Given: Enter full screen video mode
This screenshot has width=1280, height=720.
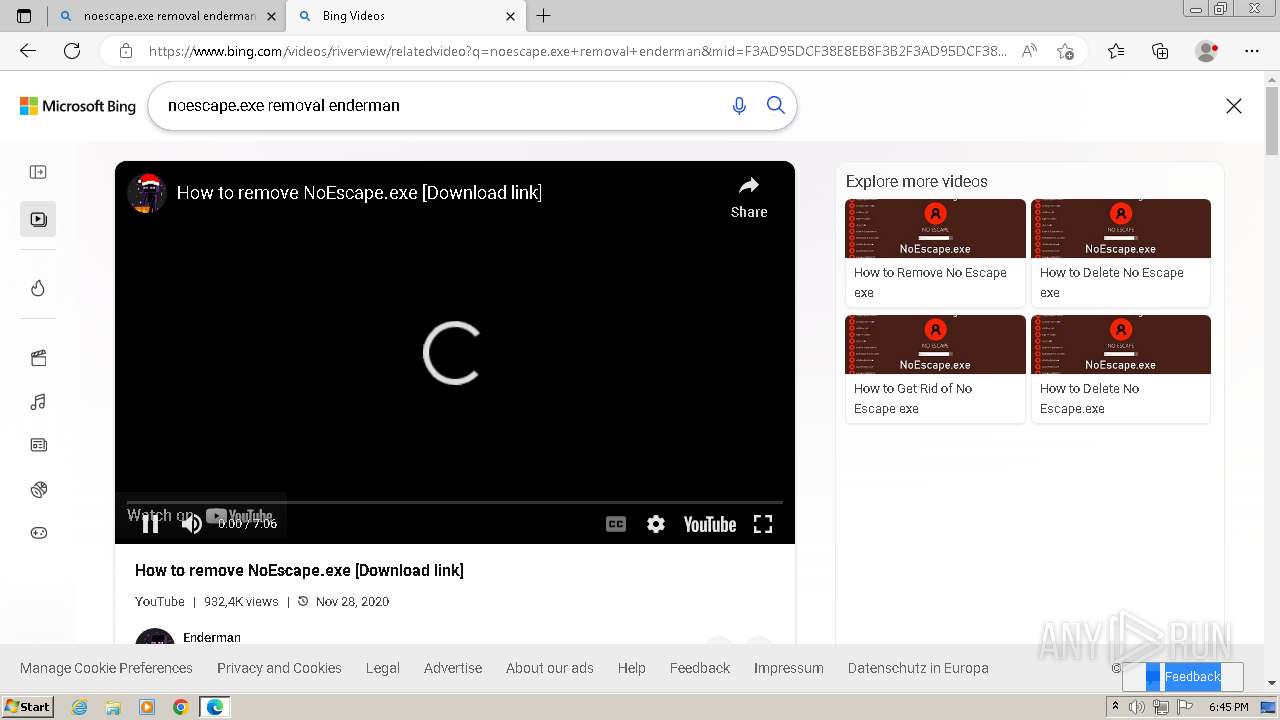Looking at the screenshot, I should tap(763, 524).
